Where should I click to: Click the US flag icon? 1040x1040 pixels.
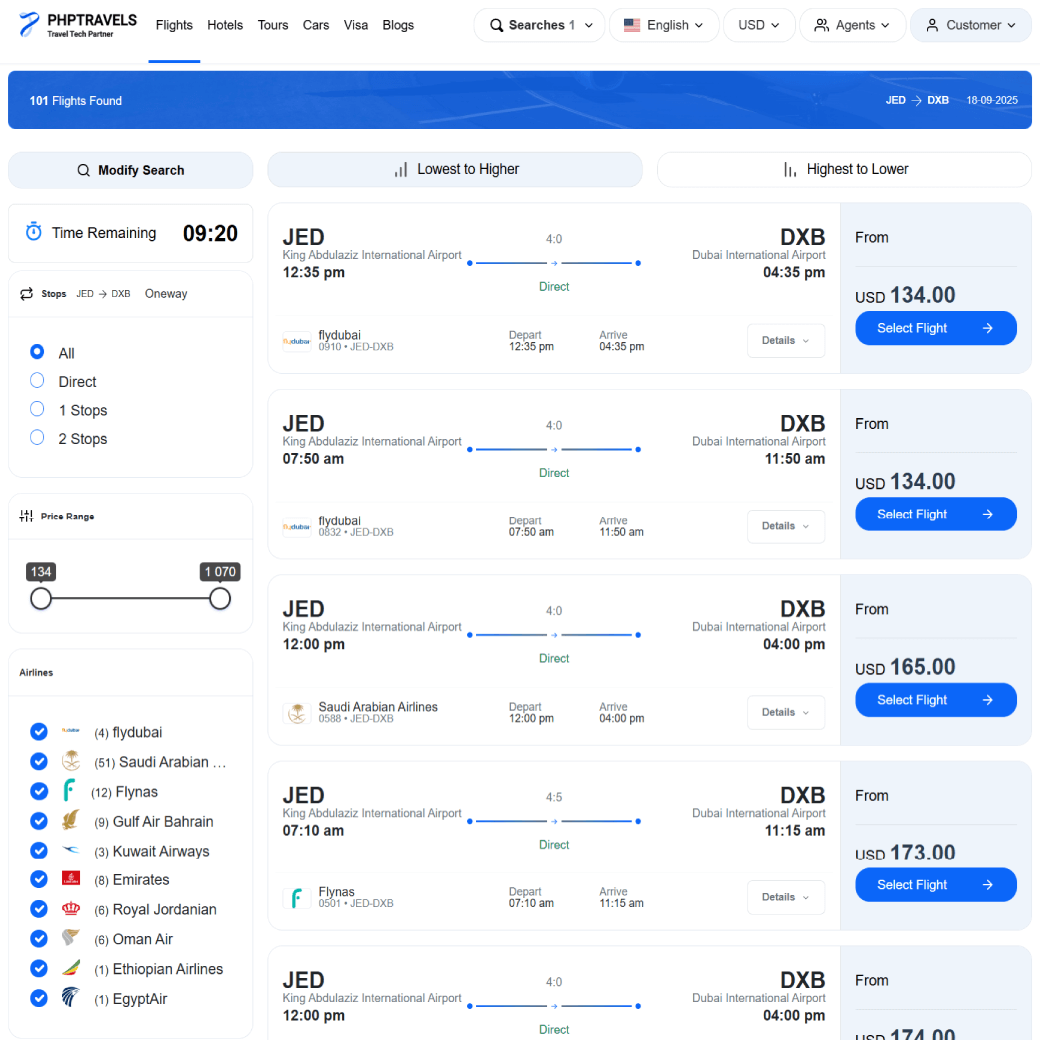coord(631,25)
